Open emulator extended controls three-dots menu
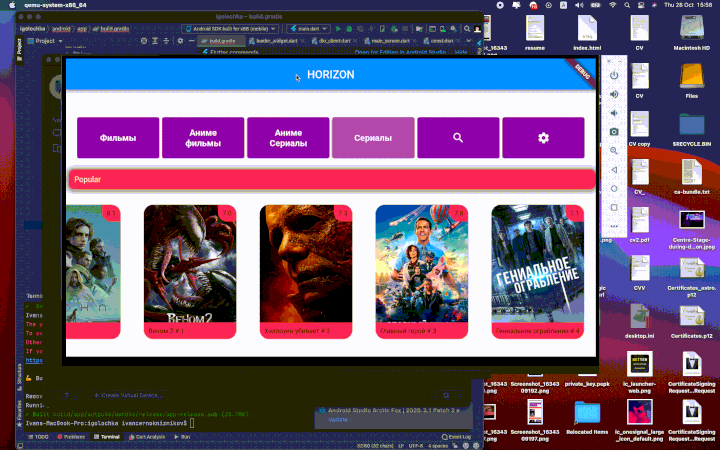Screen dimensions: 720x450 [614, 226]
